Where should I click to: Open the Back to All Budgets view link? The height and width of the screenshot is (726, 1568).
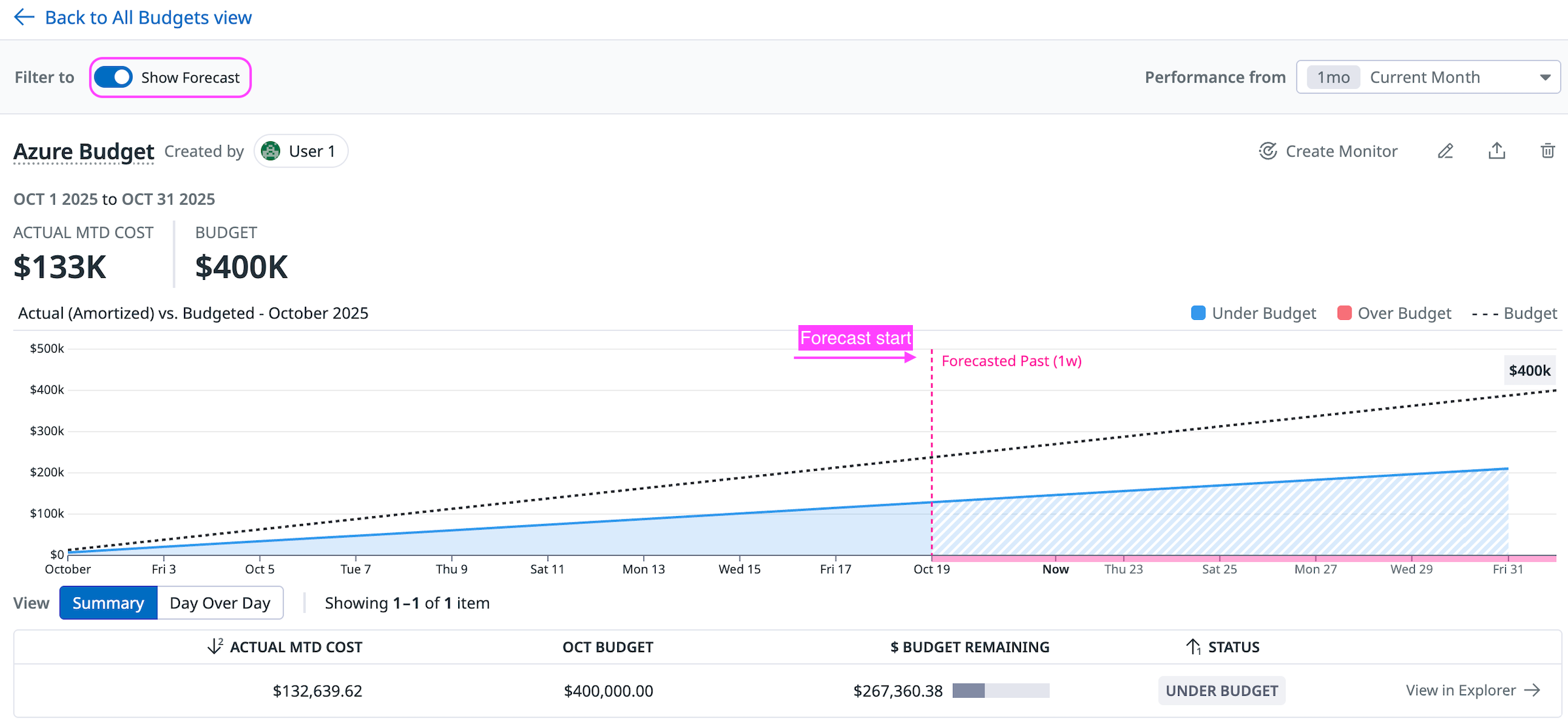[x=148, y=17]
